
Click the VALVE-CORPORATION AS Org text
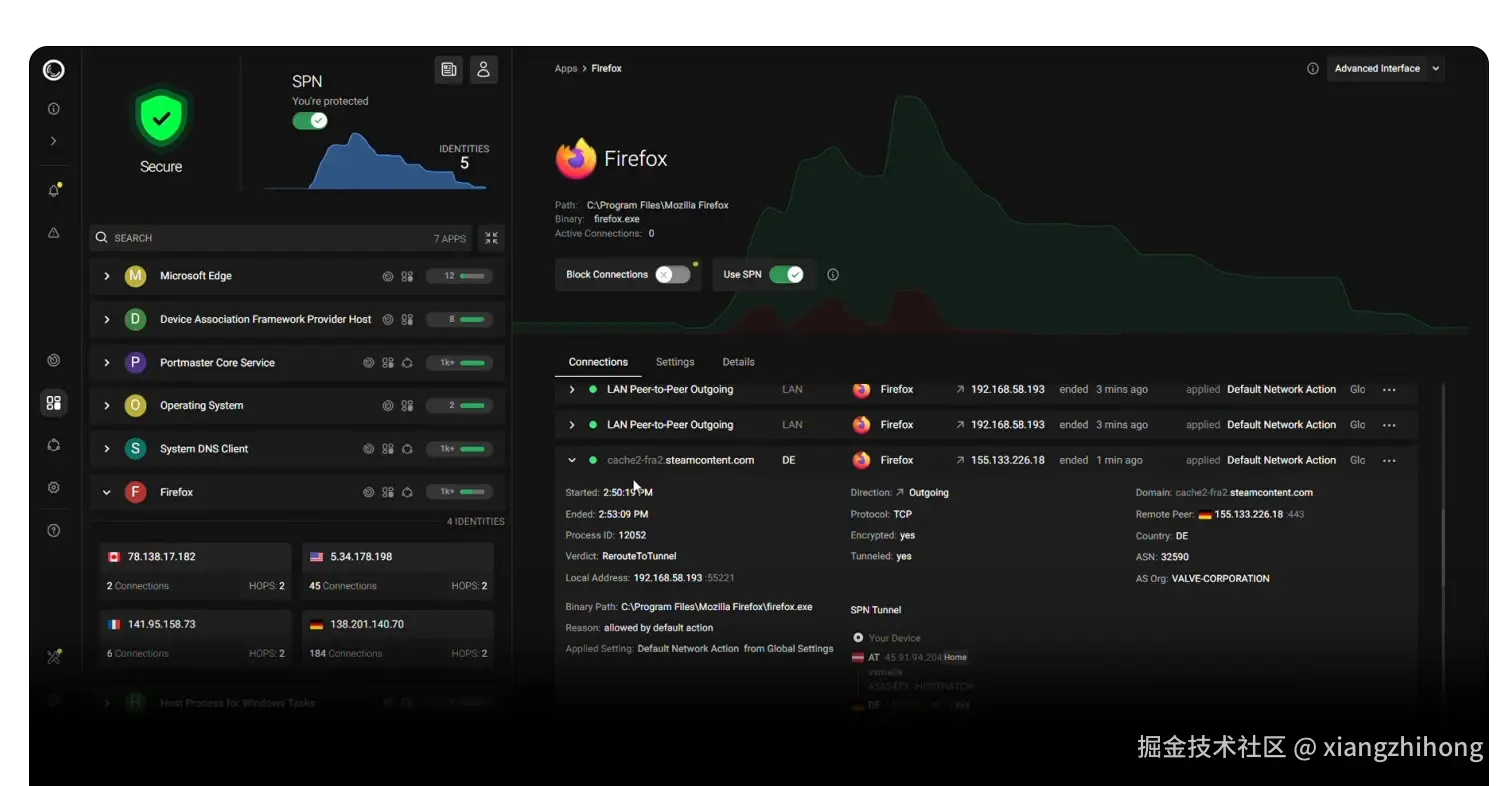pyautogui.click(x=1220, y=579)
